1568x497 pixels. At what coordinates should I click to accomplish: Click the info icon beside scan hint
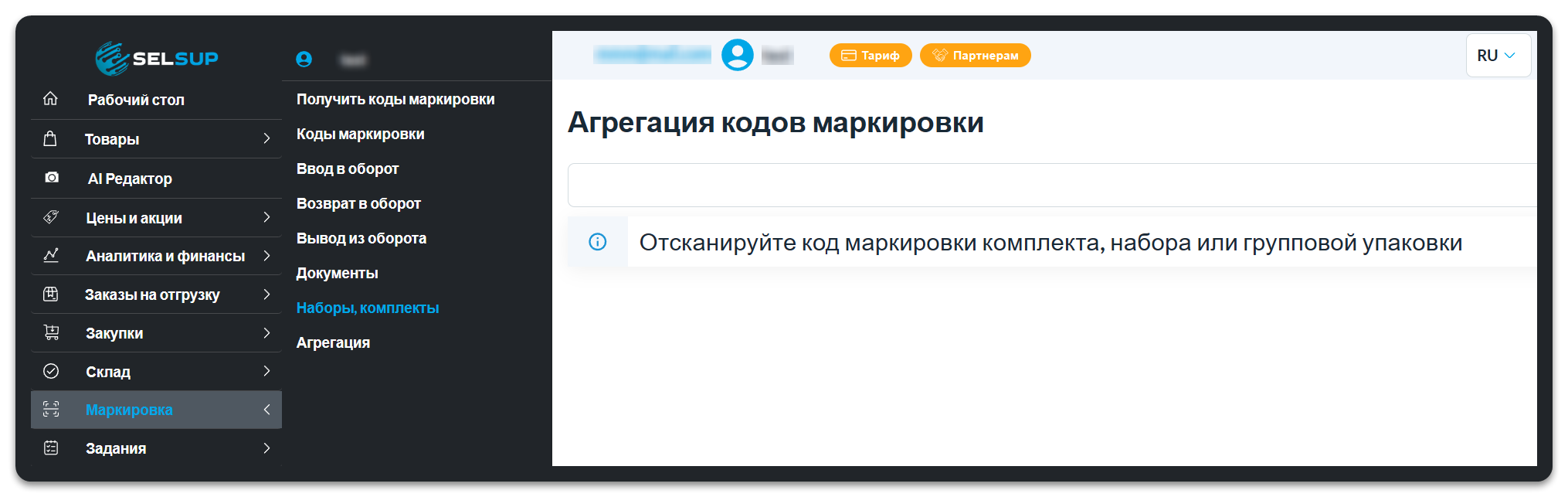click(598, 242)
